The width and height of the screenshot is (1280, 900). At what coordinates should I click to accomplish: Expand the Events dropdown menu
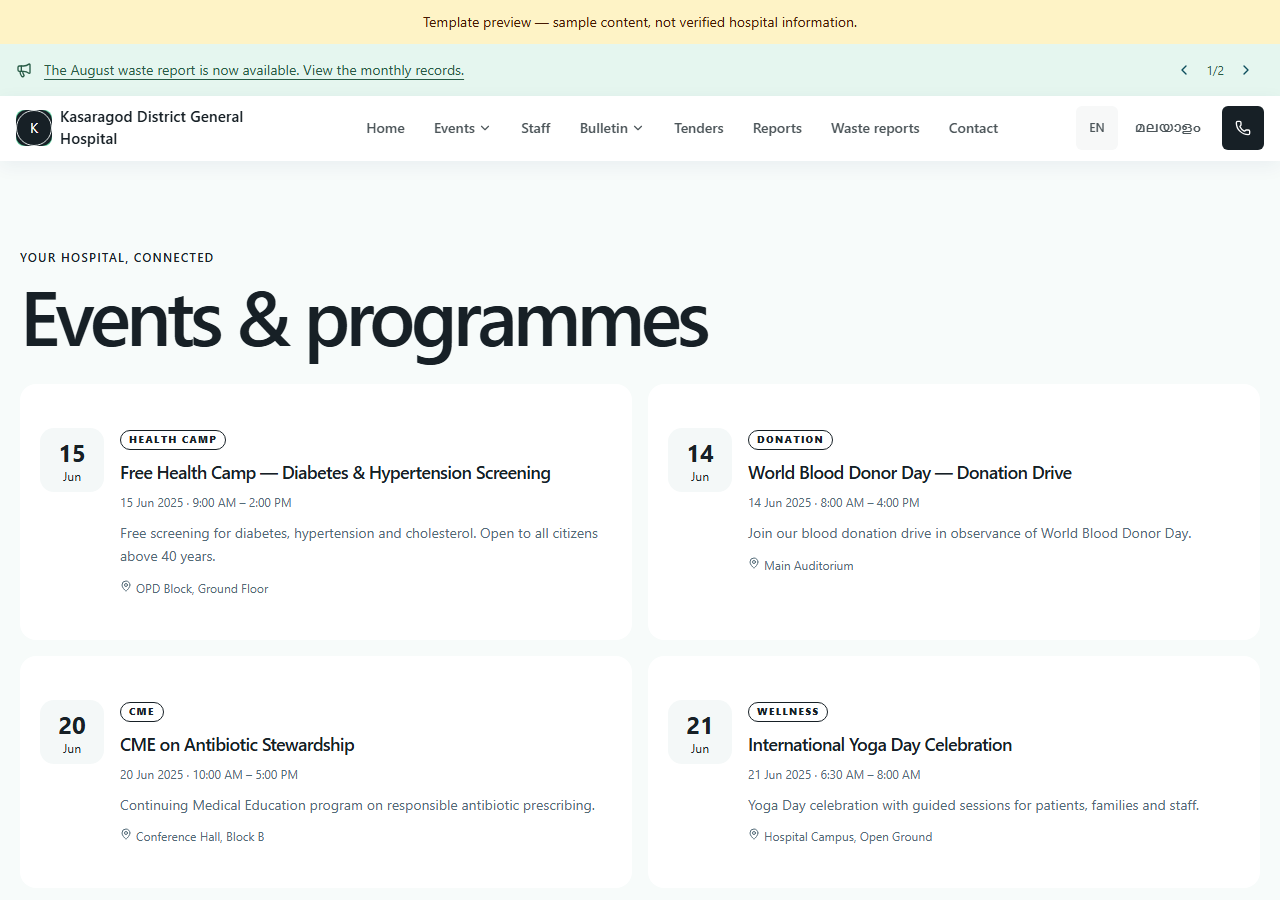pos(462,128)
